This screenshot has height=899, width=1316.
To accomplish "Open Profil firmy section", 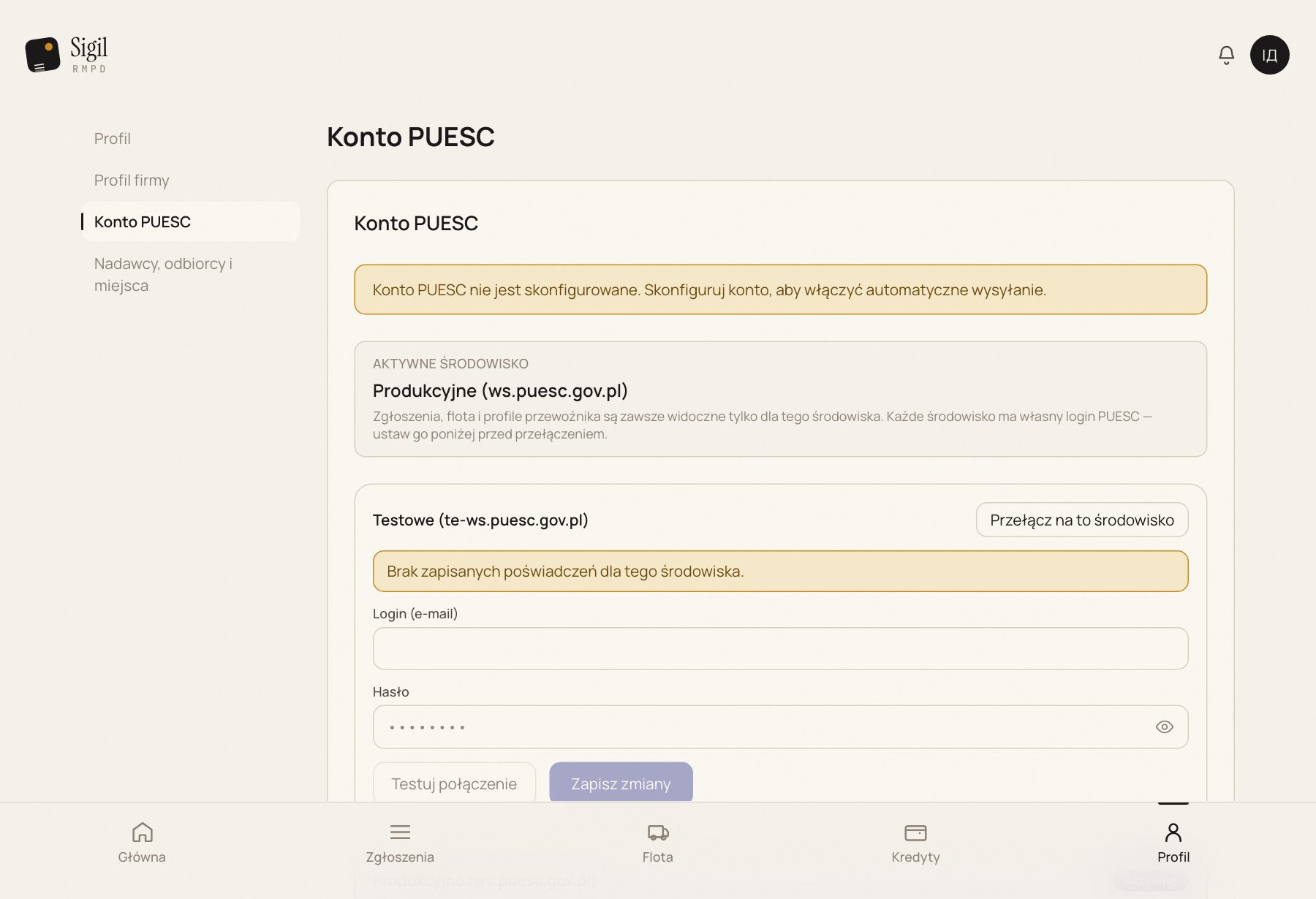I will point(132,180).
